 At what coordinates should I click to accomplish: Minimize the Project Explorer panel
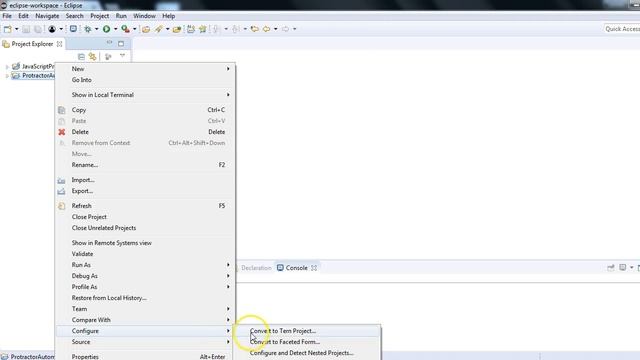pyautogui.click(x=109, y=42)
